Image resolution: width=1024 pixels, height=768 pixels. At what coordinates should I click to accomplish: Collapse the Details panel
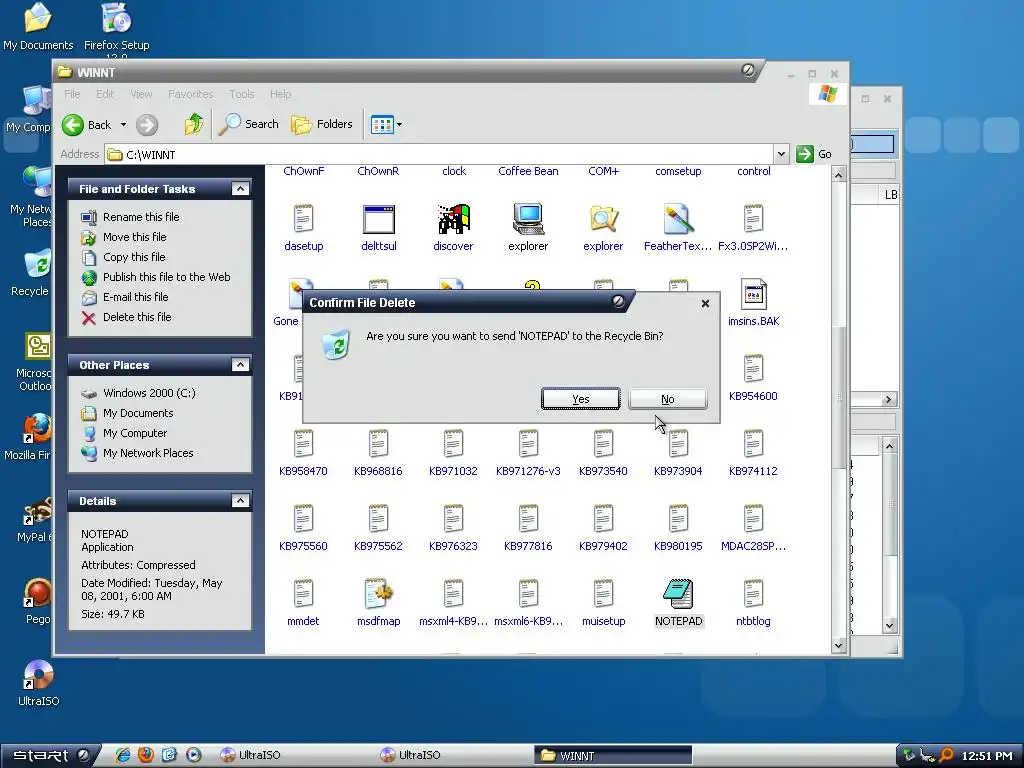tap(240, 501)
